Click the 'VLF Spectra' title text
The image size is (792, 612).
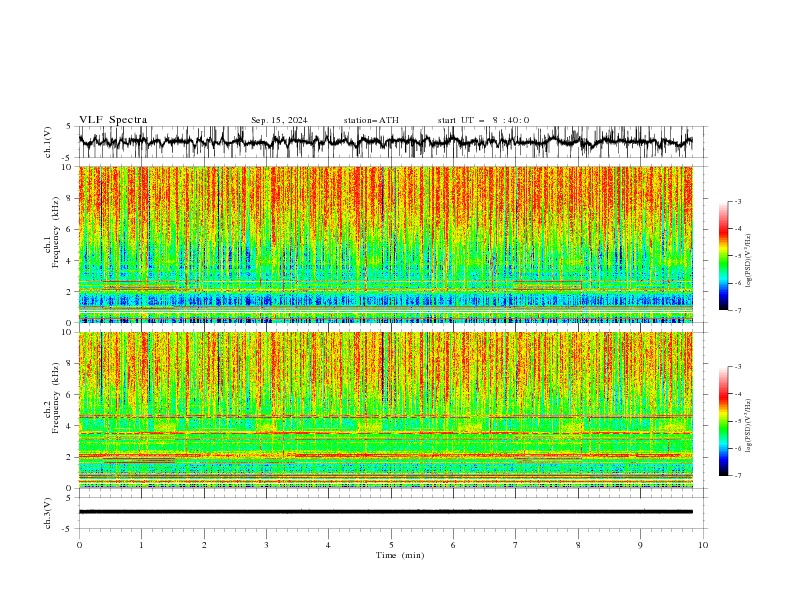[x=113, y=120]
